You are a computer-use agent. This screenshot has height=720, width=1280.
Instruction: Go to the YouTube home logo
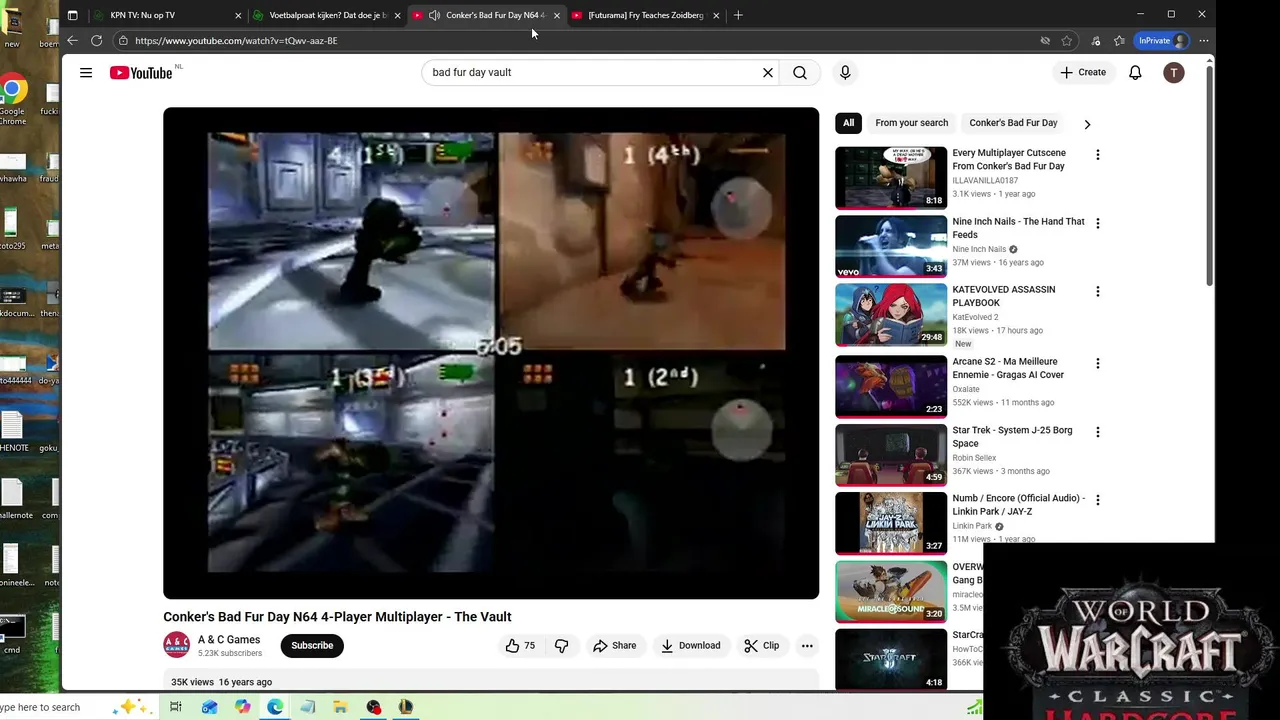[141, 72]
